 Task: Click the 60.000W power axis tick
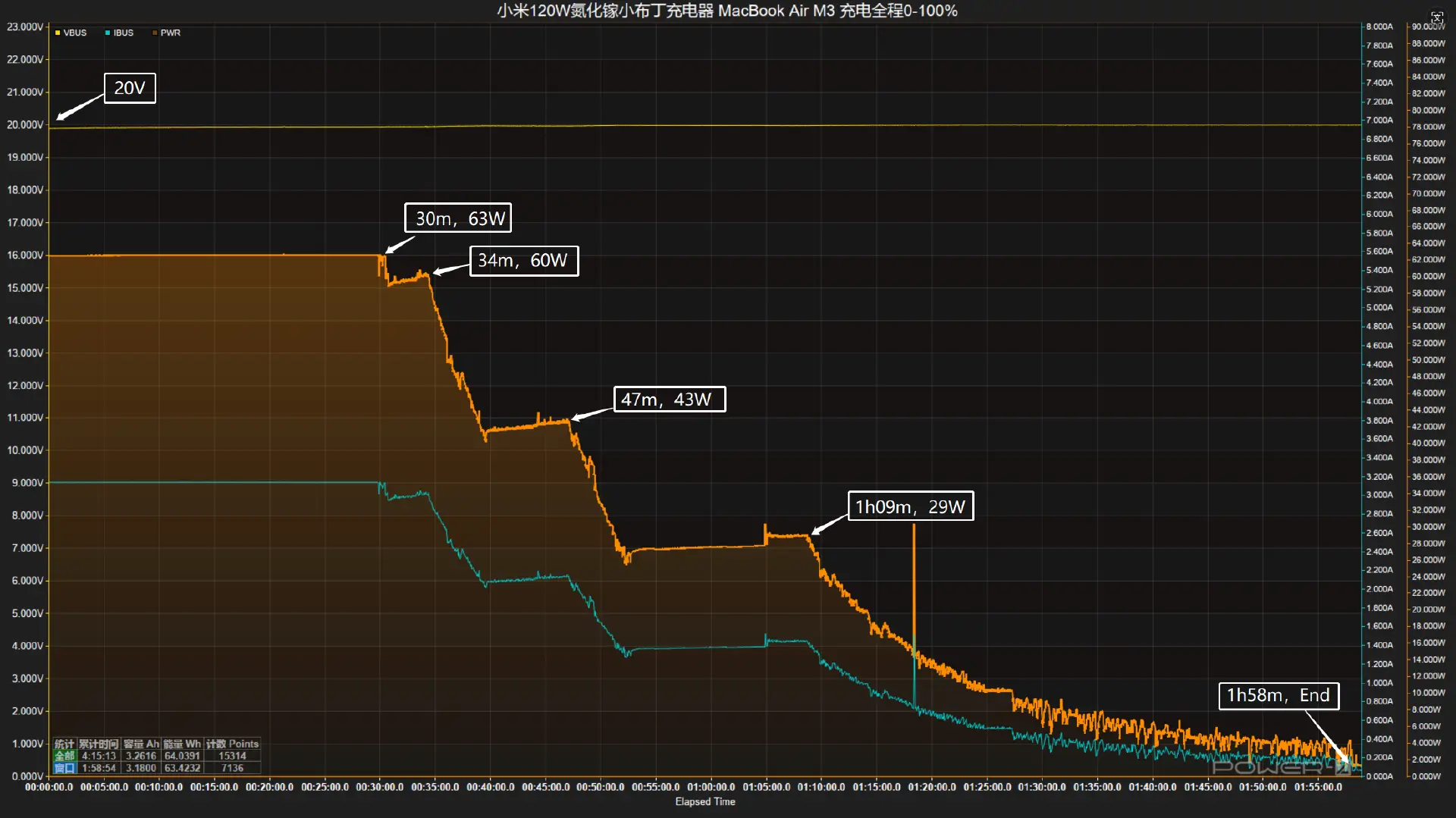1428,276
